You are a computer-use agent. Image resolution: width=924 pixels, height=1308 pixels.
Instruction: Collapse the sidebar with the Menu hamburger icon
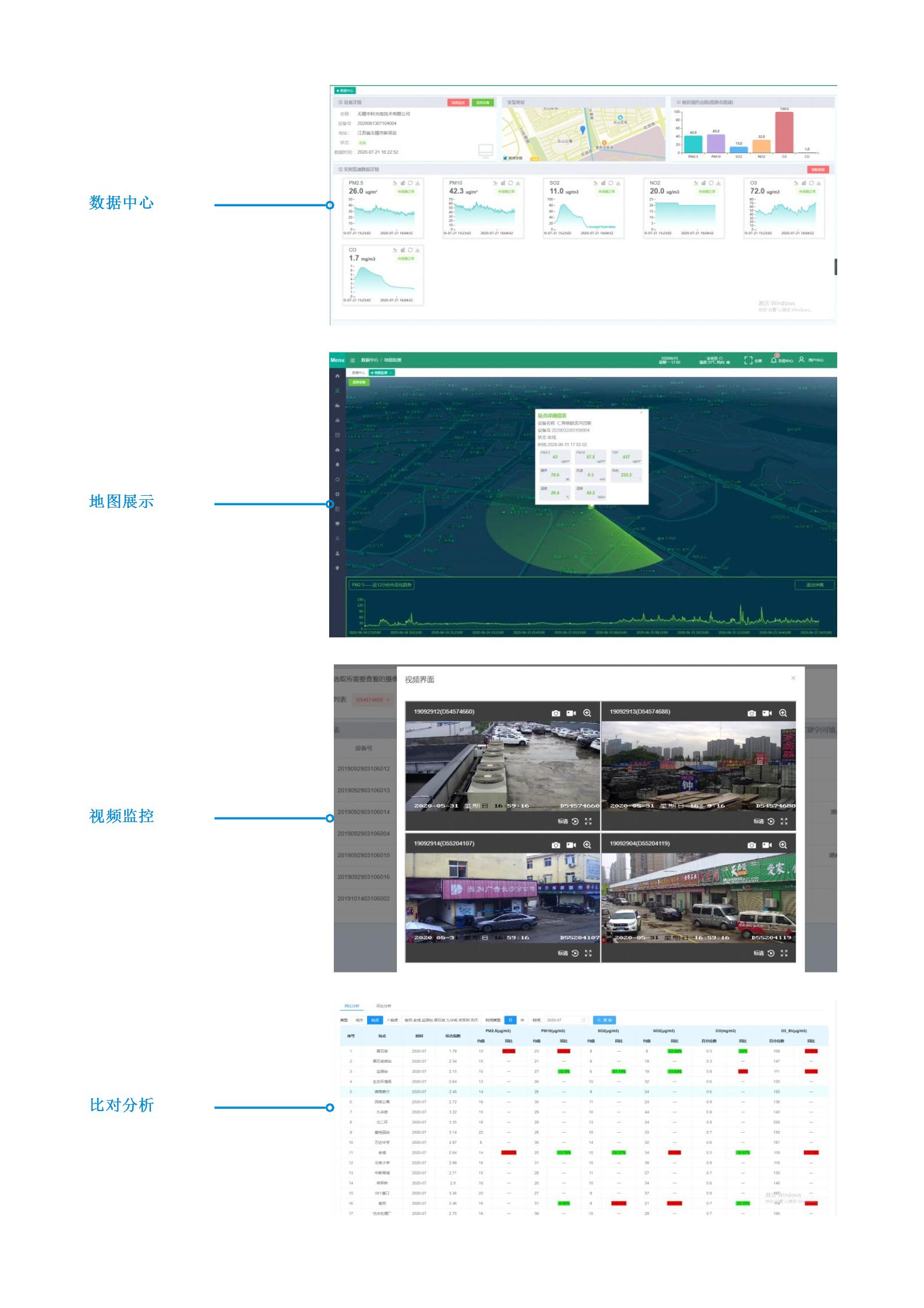352,360
